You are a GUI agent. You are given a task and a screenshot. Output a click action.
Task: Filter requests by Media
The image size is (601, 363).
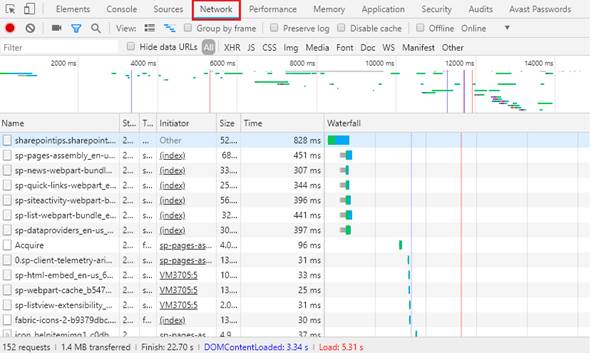[317, 48]
